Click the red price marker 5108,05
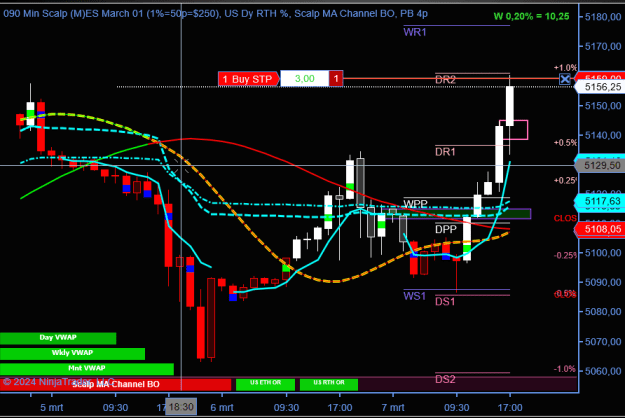625x418 pixels. [x=602, y=229]
